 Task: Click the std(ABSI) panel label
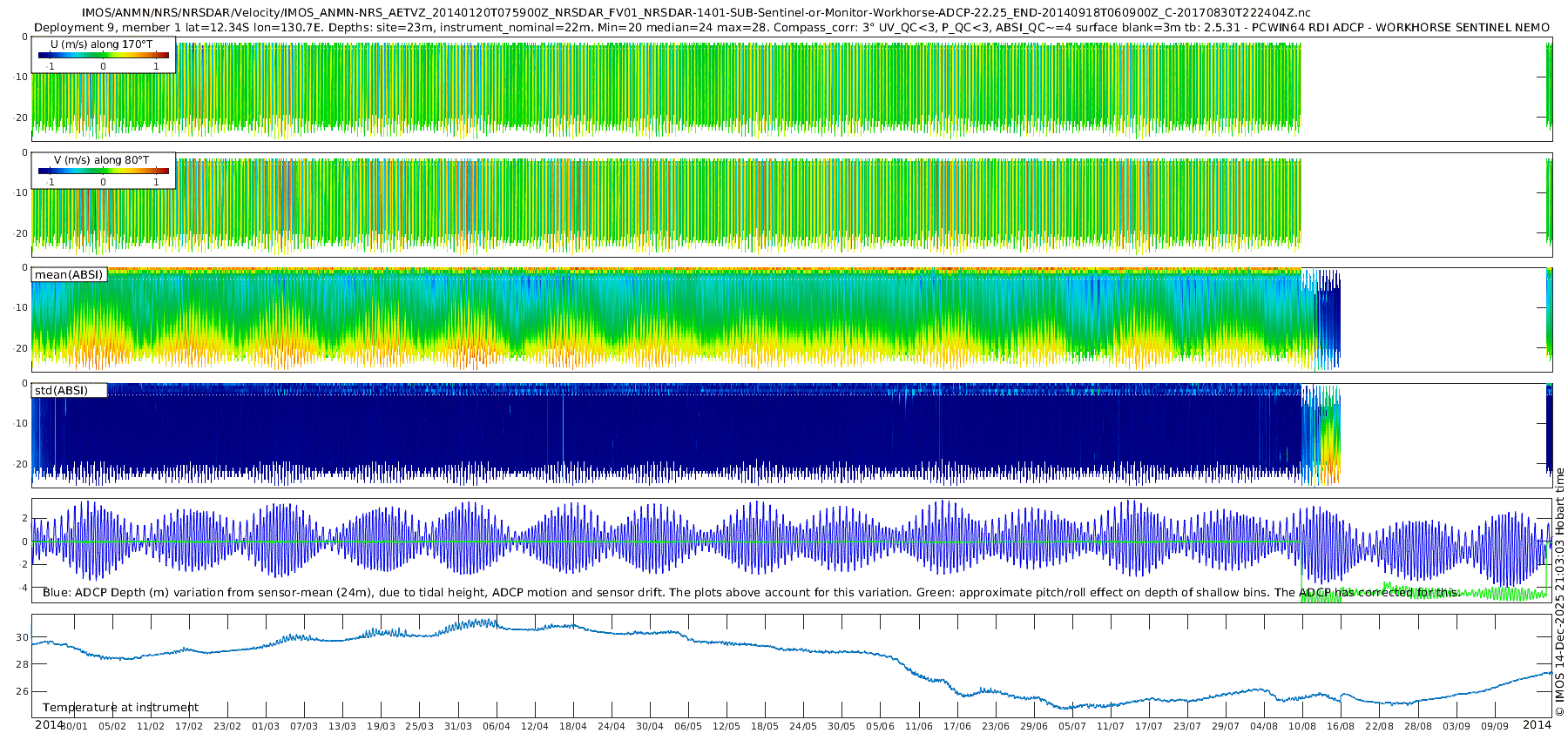click(x=61, y=390)
